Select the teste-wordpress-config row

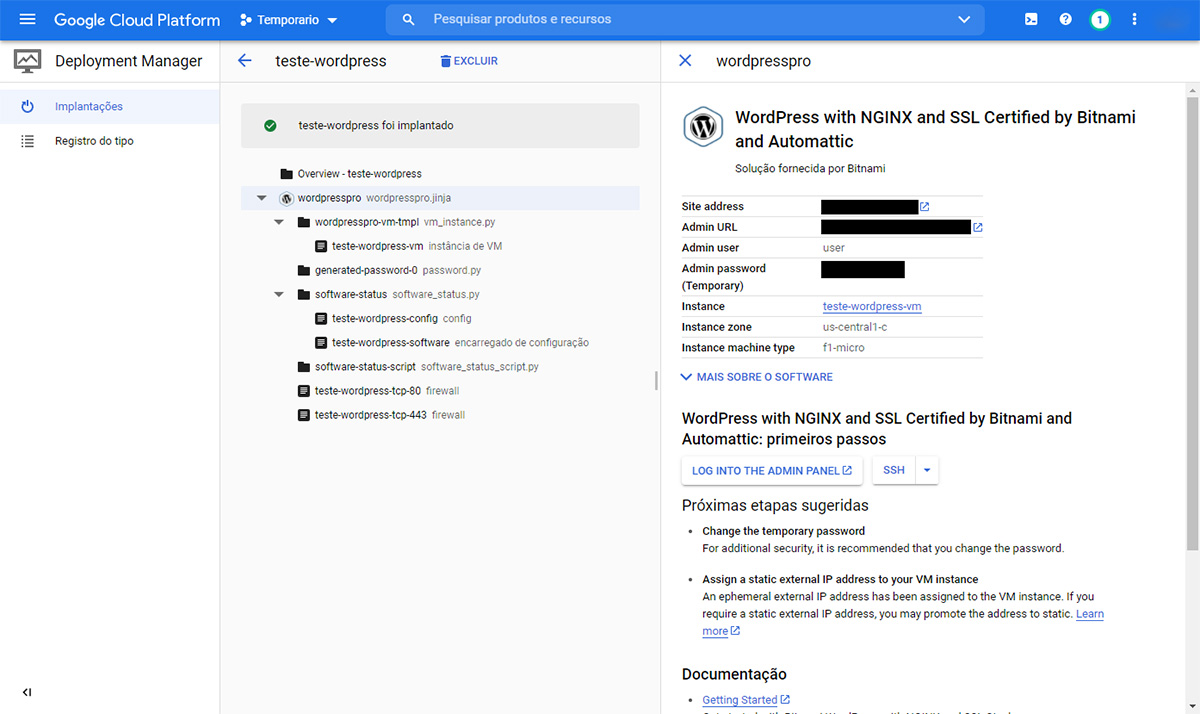click(440, 318)
